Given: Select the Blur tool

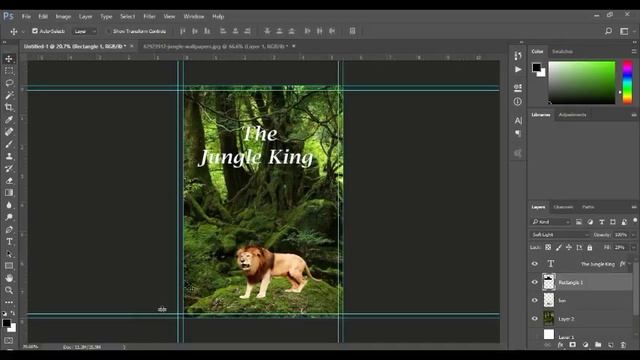Looking at the screenshot, I should pos(9,205).
